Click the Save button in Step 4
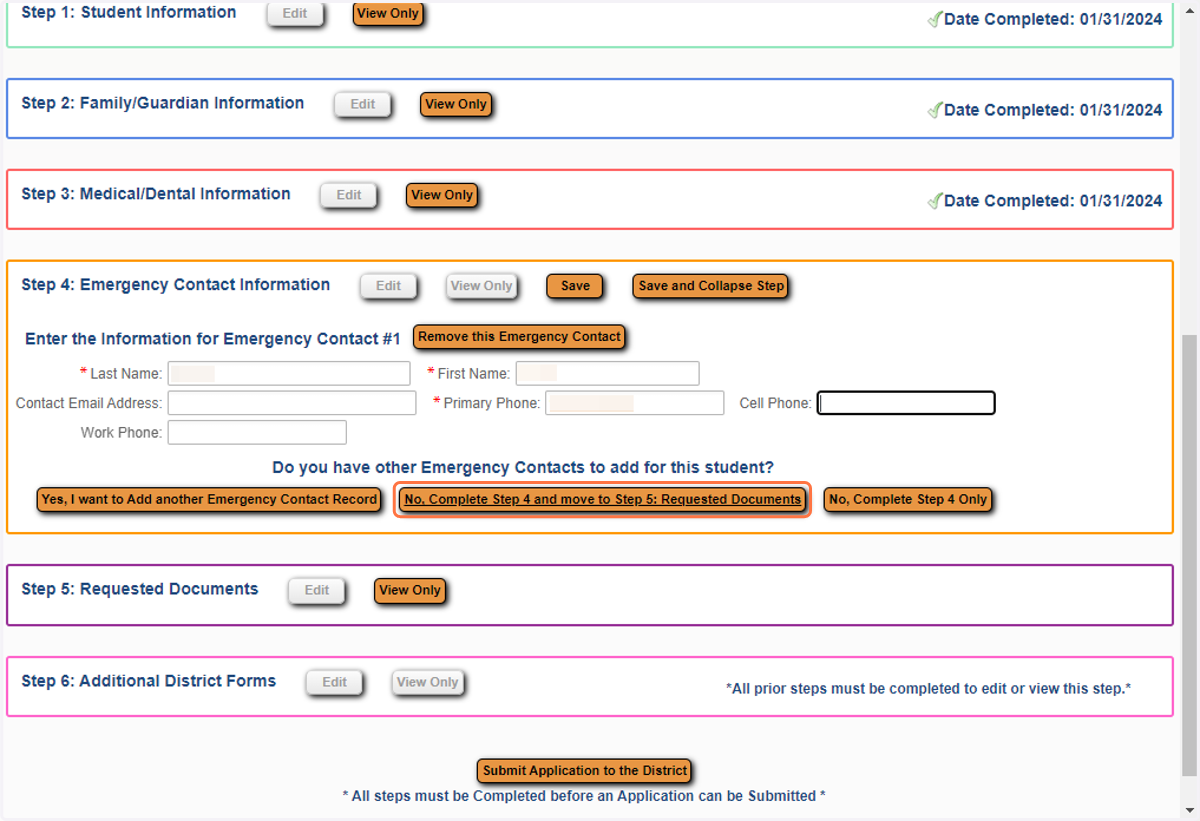 tap(575, 286)
